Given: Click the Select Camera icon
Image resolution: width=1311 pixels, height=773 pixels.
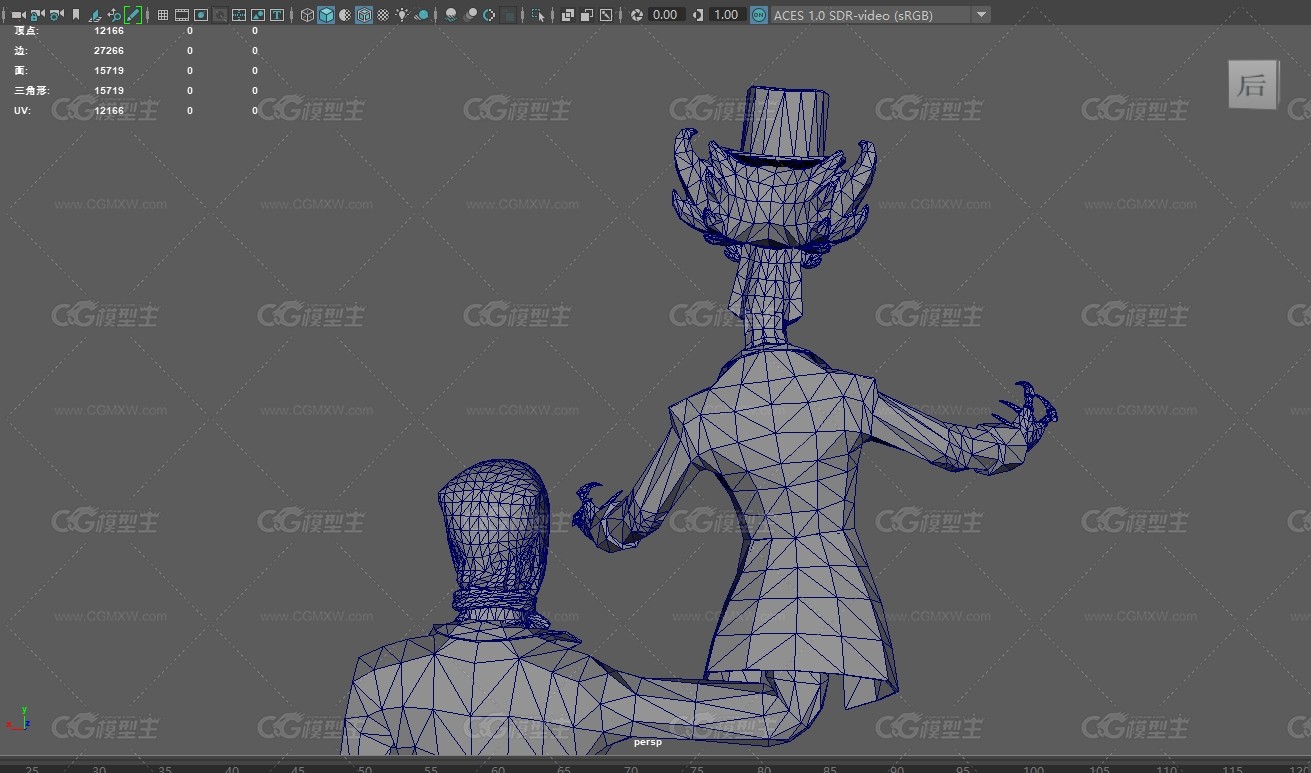Looking at the screenshot, I should point(18,15).
